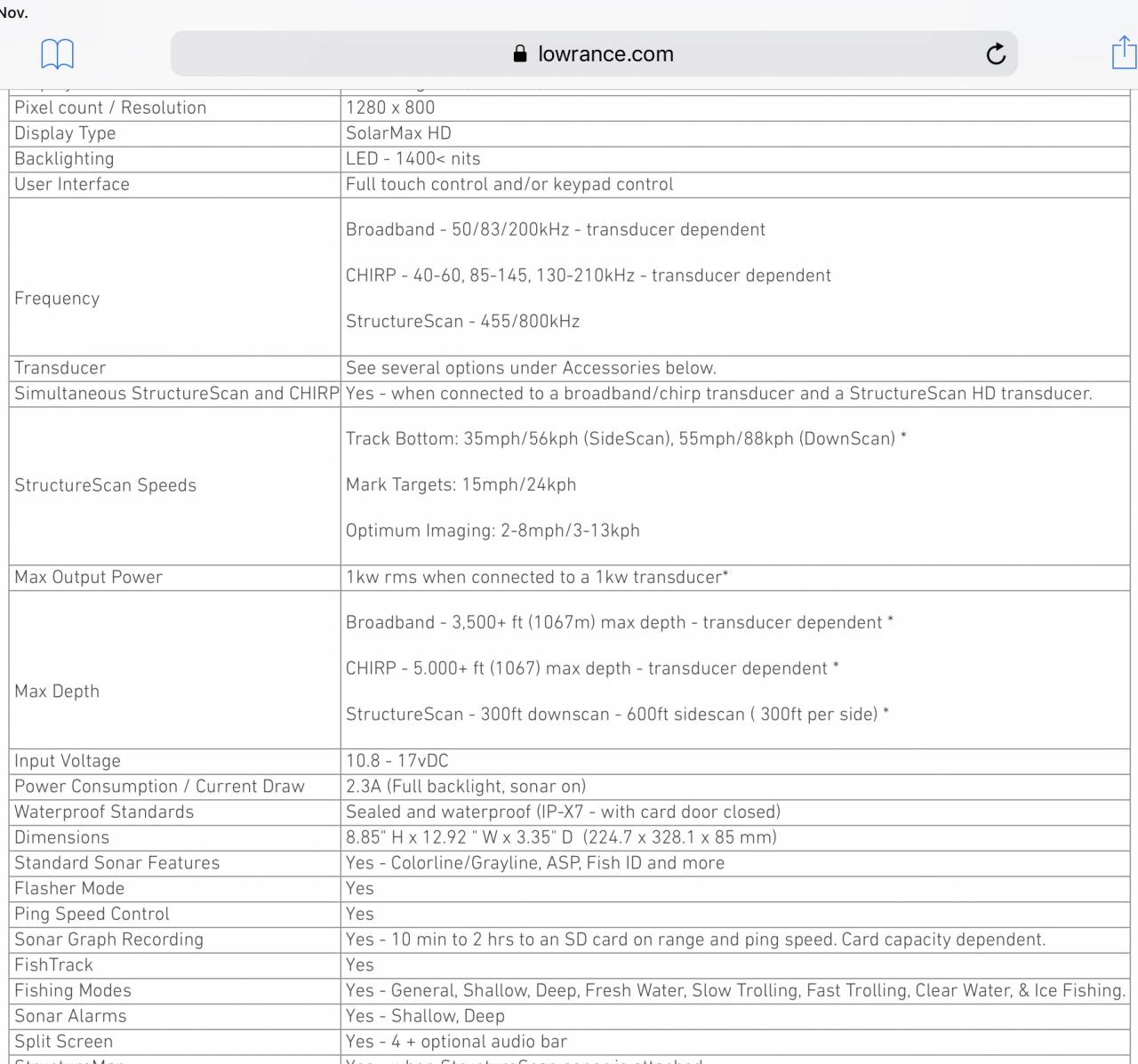Image resolution: width=1138 pixels, height=1064 pixels.
Task: Click 'See several options under Accessories below' text
Action: 531,368
